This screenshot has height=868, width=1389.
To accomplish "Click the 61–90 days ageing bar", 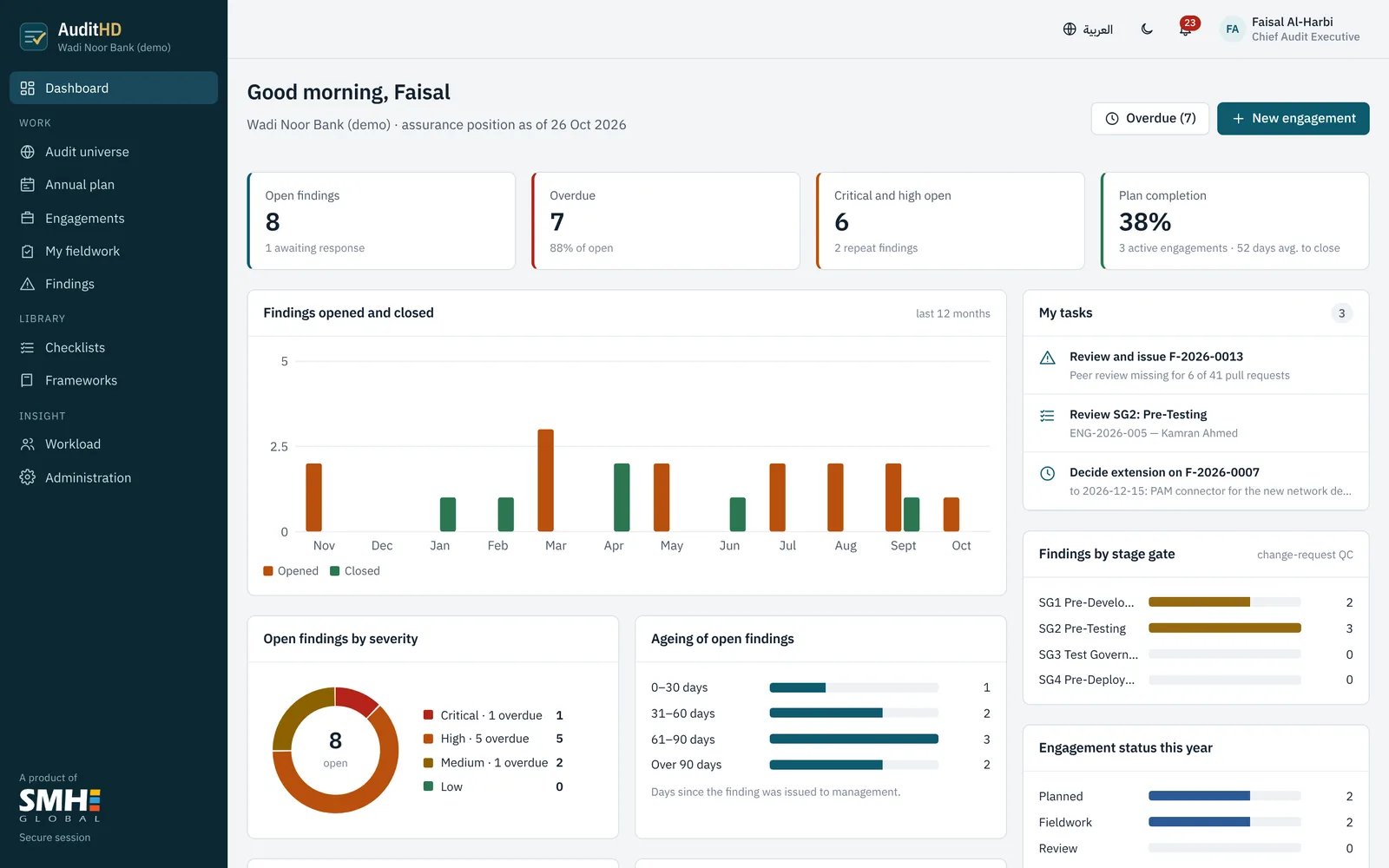I will click(x=854, y=739).
